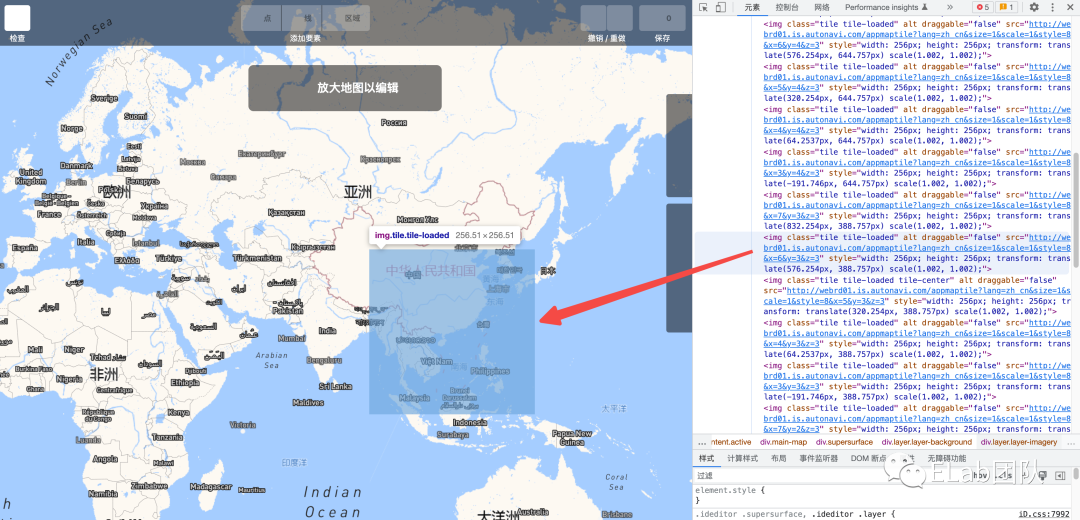Image resolution: width=1080 pixels, height=520 pixels.
Task: Click the 放大地图以编辑 zoom notice
Action: point(344,88)
